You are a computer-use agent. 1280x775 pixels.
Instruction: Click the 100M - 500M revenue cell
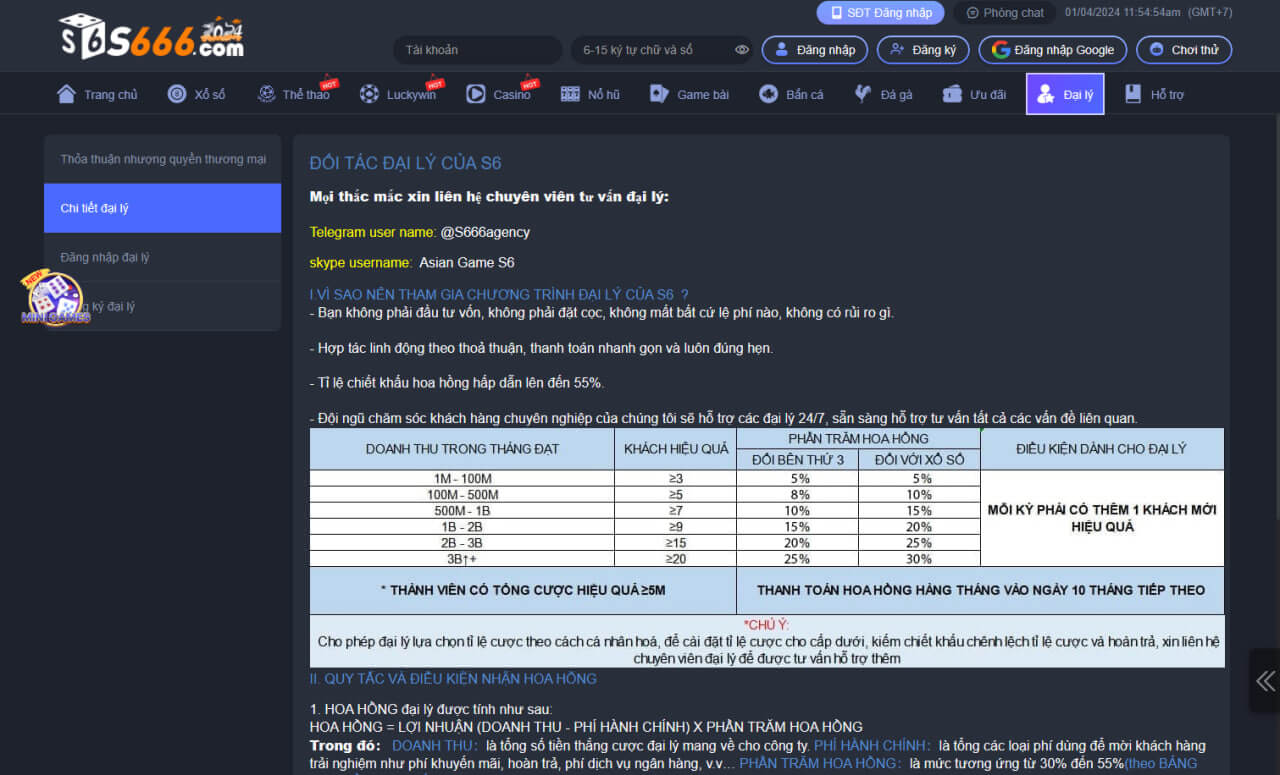point(462,494)
